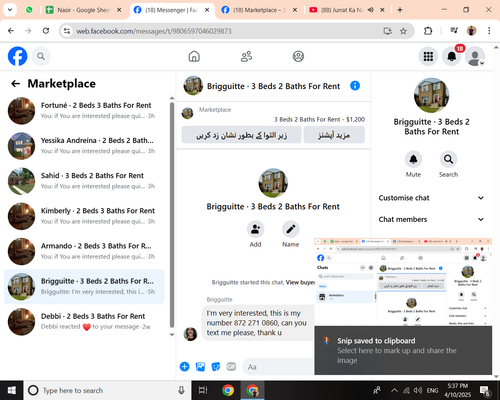The height and width of the screenshot is (400, 500).
Task: Open the Windows Start button
Action: pos(12,390)
